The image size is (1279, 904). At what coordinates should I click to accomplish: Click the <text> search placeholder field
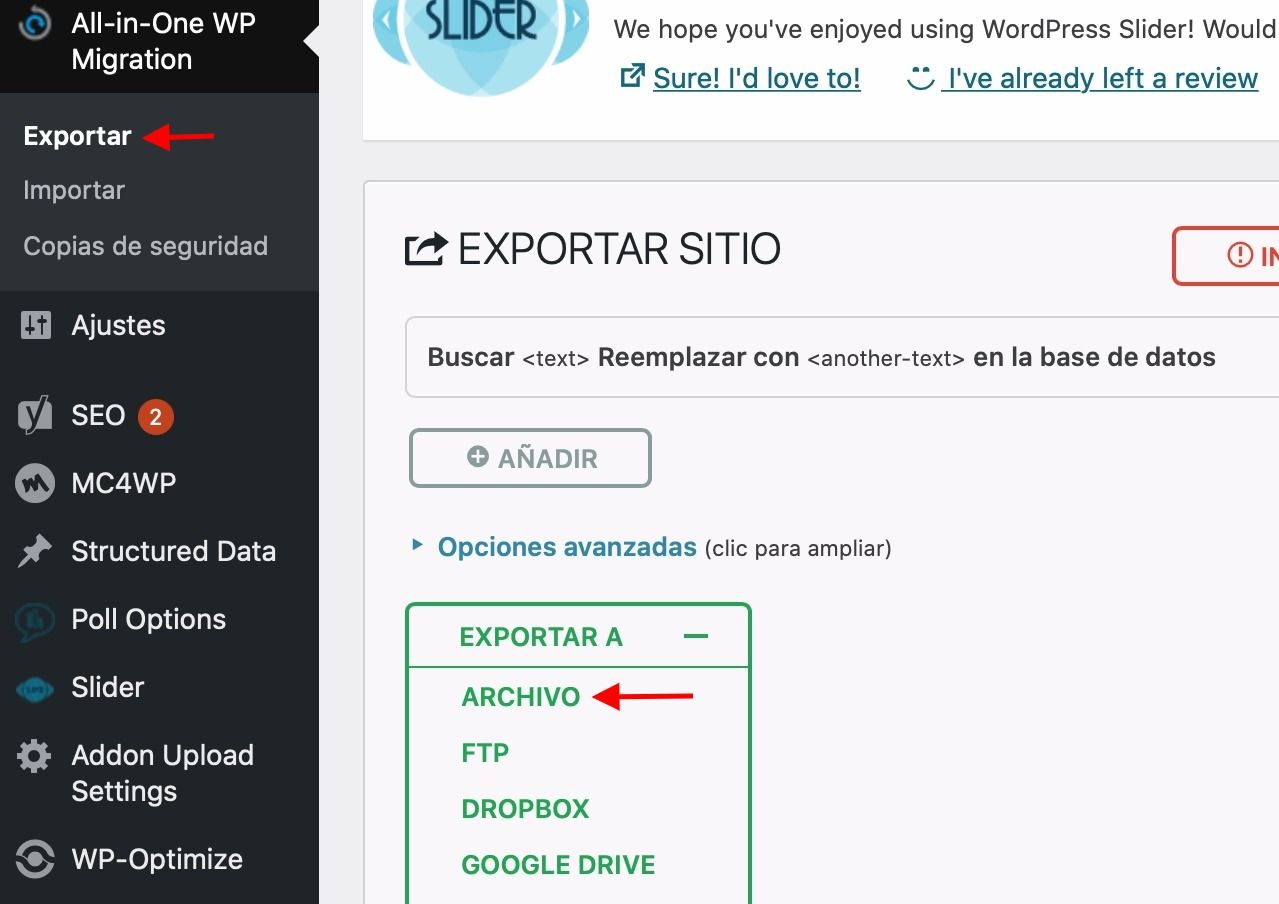[556, 359]
